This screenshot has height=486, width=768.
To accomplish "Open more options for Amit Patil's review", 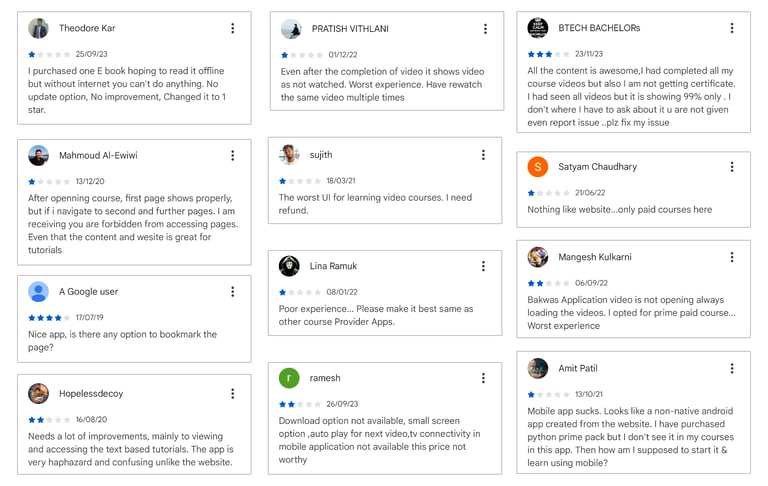I will click(732, 368).
